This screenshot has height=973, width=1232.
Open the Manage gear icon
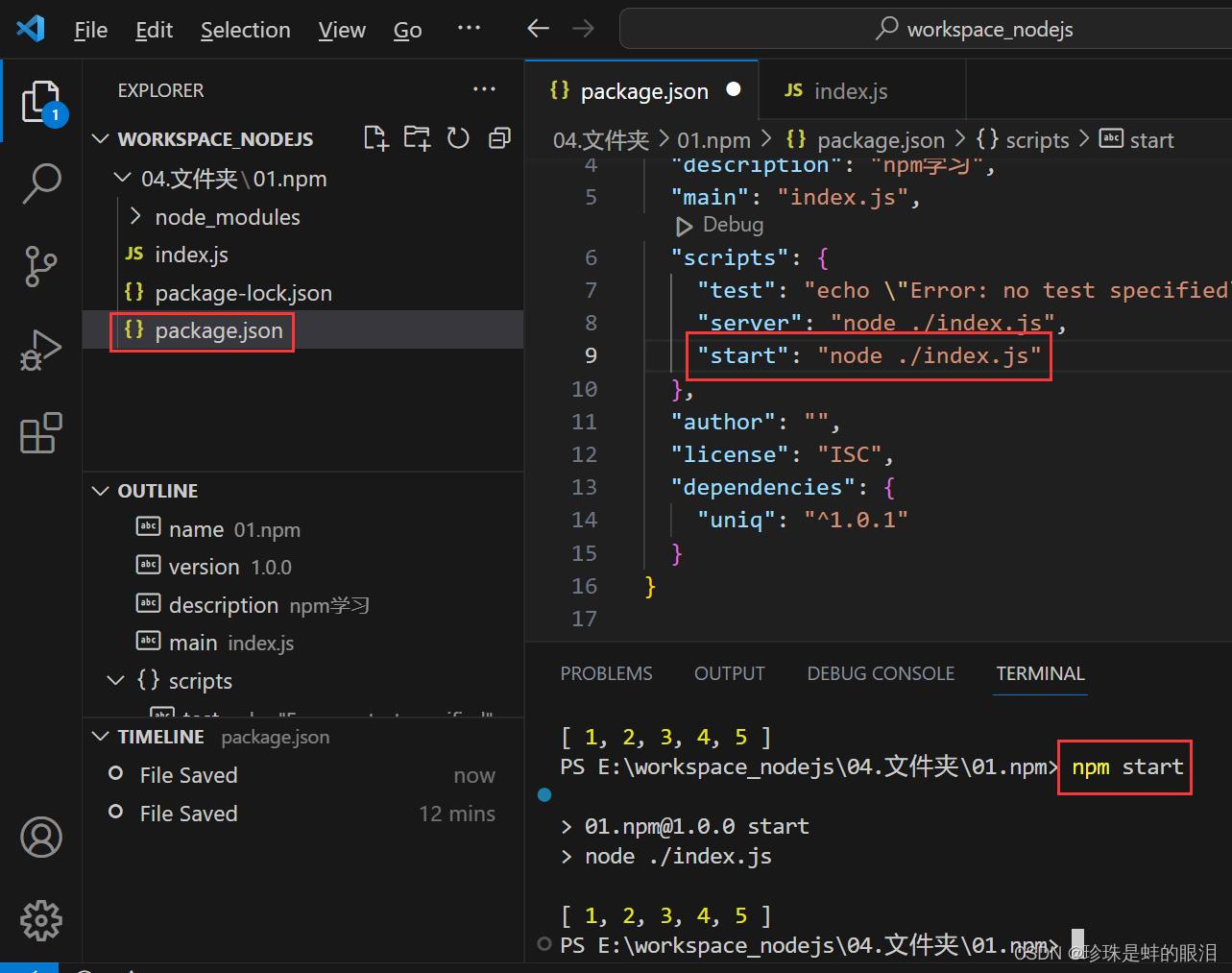tap(41, 921)
